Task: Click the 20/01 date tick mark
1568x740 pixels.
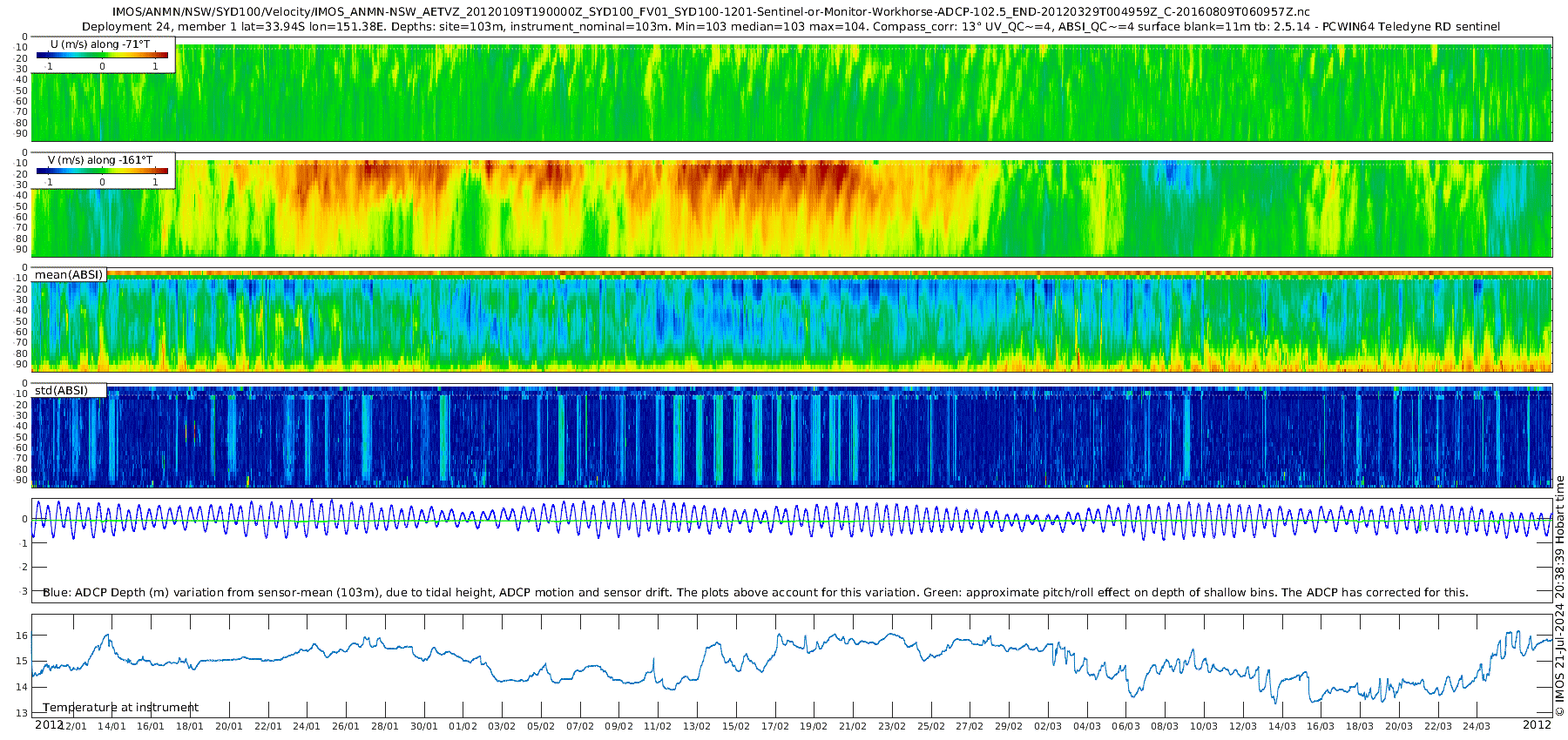Action: click(x=229, y=726)
